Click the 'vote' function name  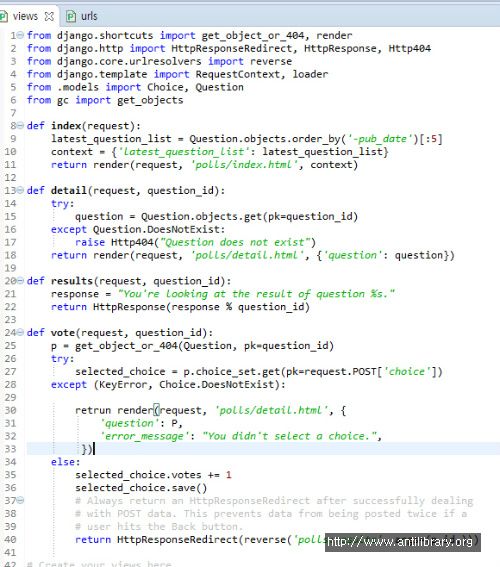[63, 333]
